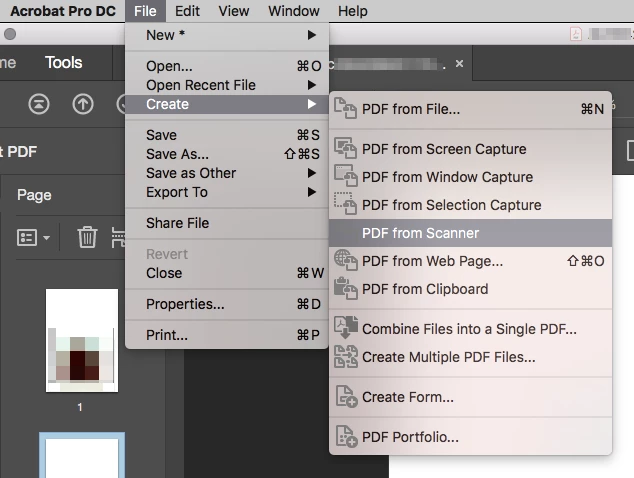Screen dimensions: 634x478
Task: Choose PDF from Window Capture label
Action: [447, 177]
